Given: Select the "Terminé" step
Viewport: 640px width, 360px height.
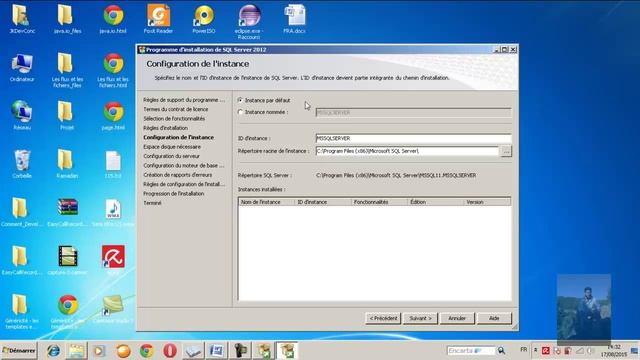Looking at the screenshot, I should click(152, 203).
